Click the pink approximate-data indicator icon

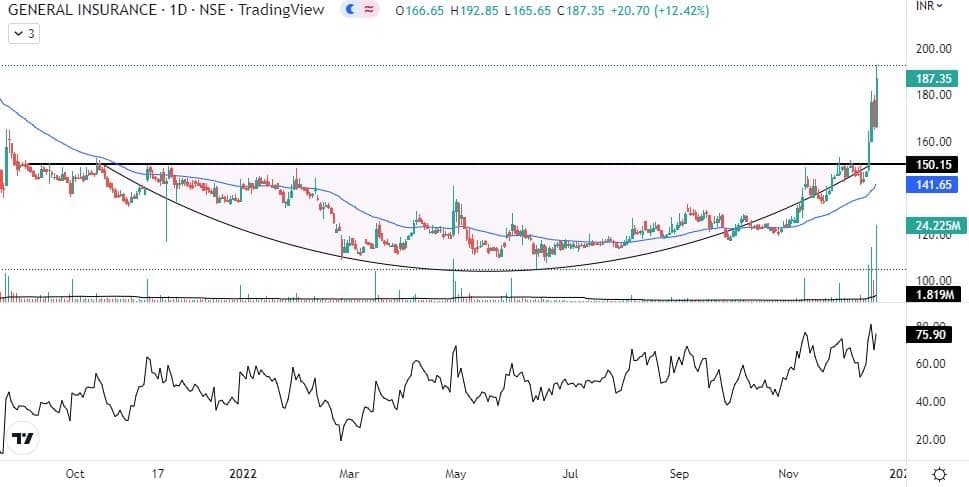[369, 10]
